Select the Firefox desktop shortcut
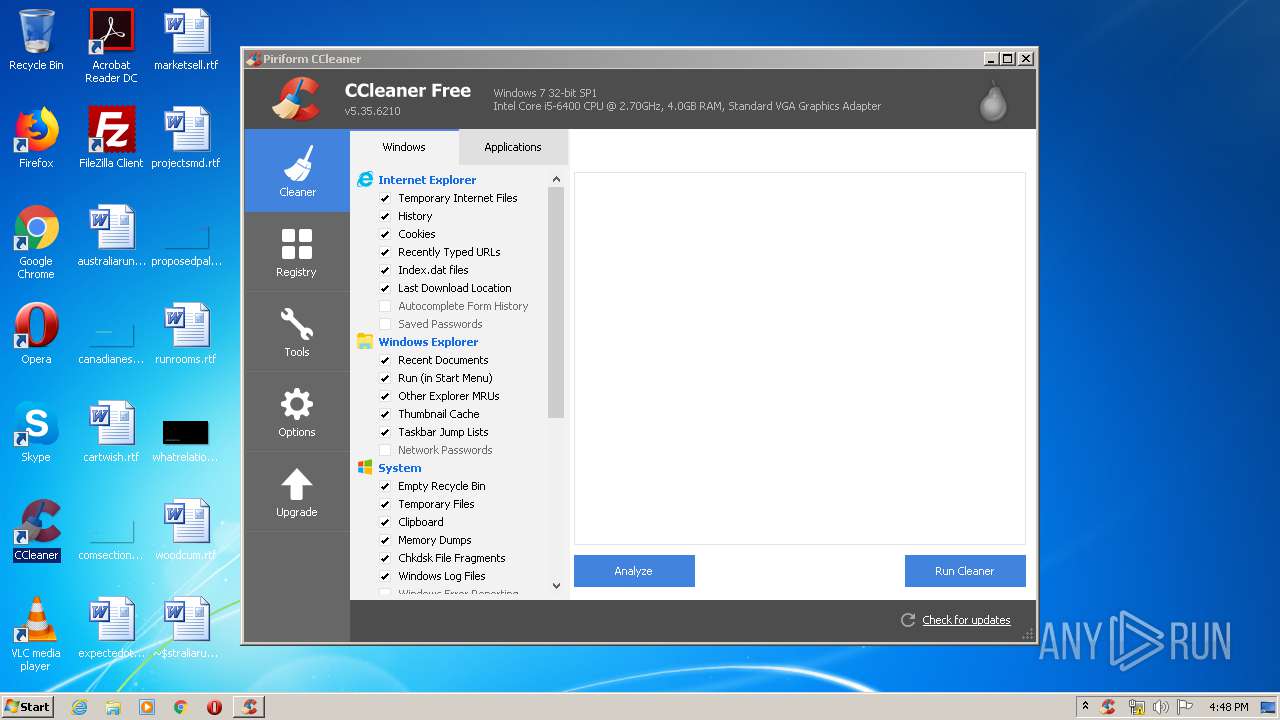This screenshot has width=1280, height=720. pos(36,139)
